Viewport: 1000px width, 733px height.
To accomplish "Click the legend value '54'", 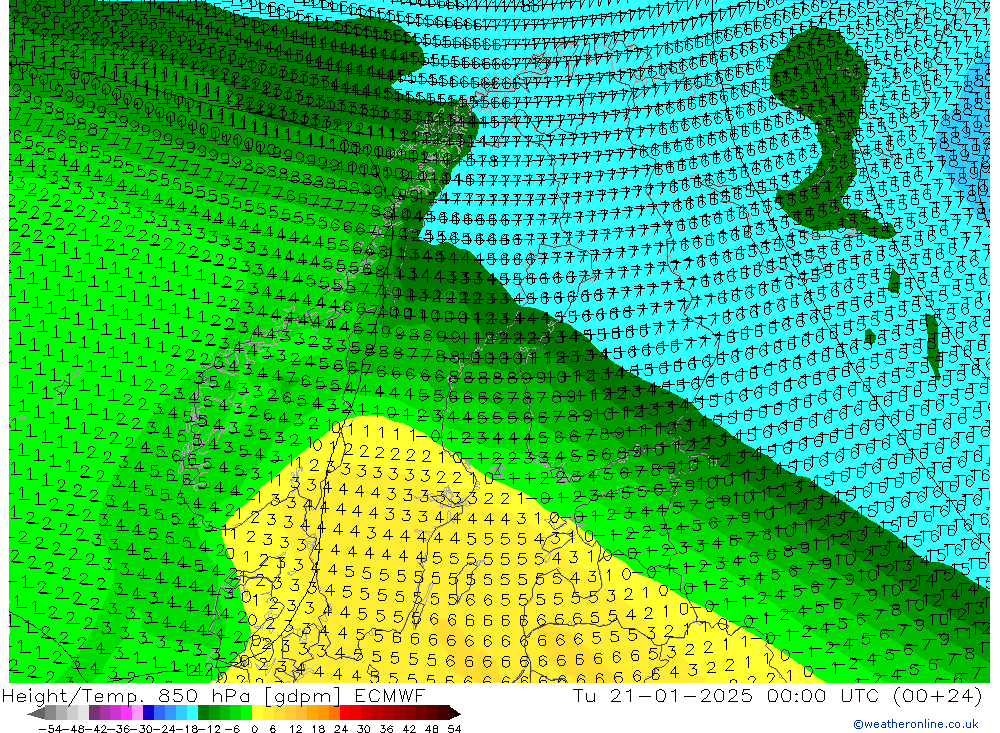I will [454, 729].
